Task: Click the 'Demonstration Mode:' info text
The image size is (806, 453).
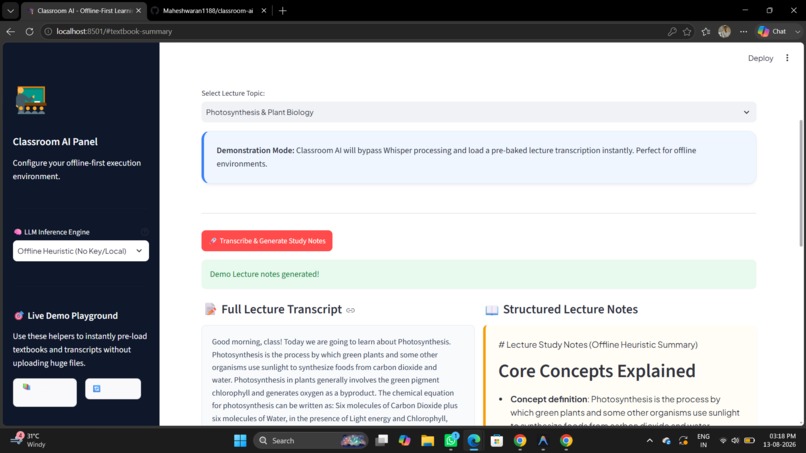Action: point(255,150)
